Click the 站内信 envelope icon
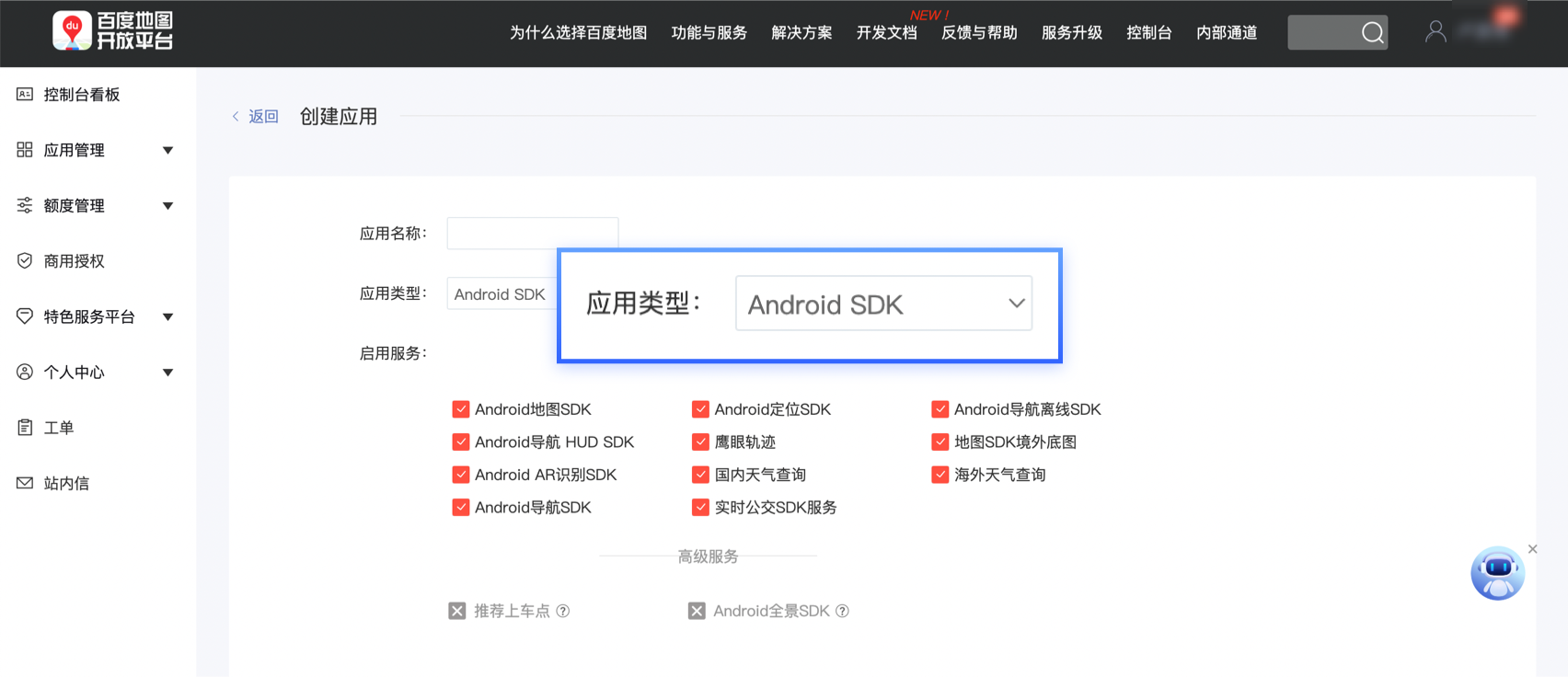 point(25,483)
